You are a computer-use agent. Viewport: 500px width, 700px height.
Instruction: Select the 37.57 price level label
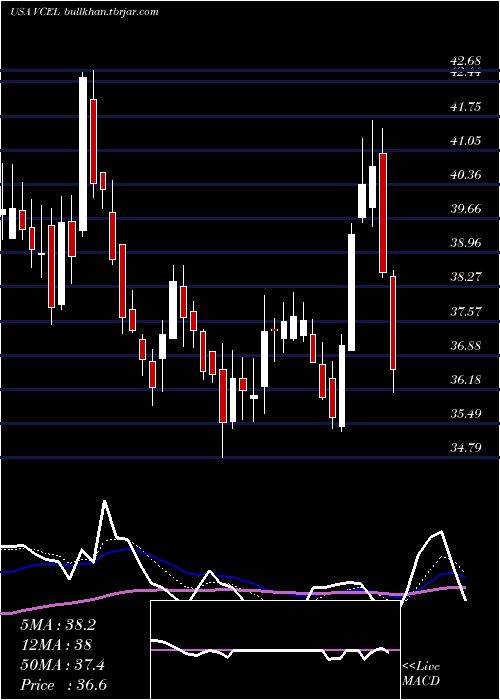[466, 312]
